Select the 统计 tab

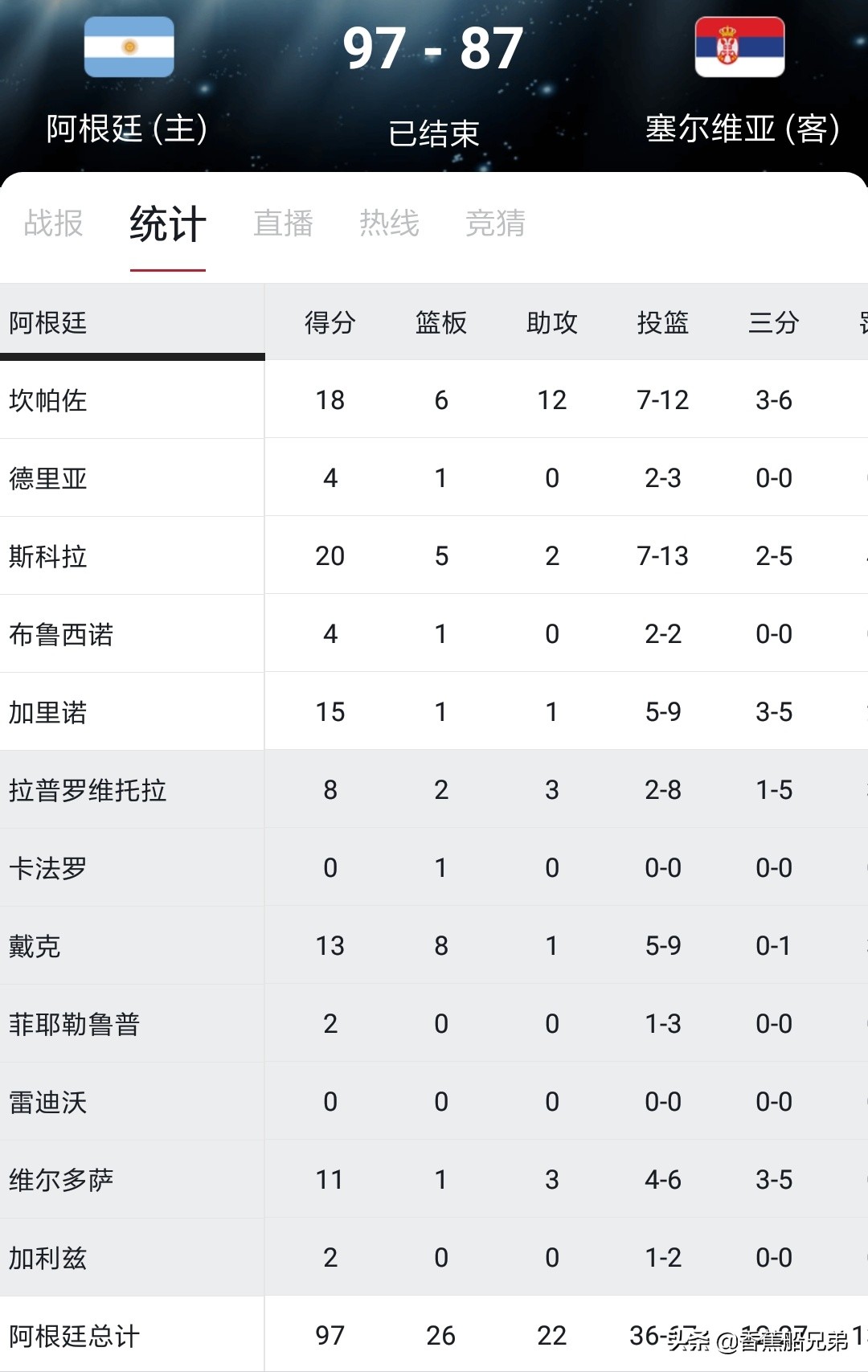click(168, 223)
